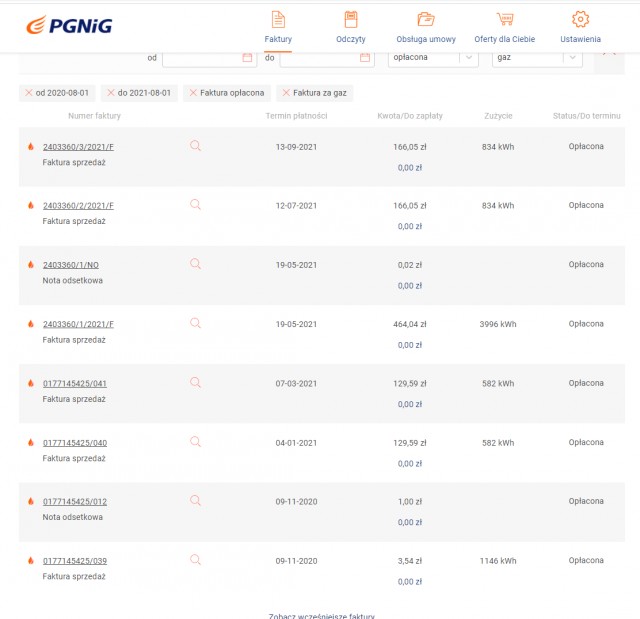Click into the 'do' date input field

pyautogui.click(x=318, y=58)
